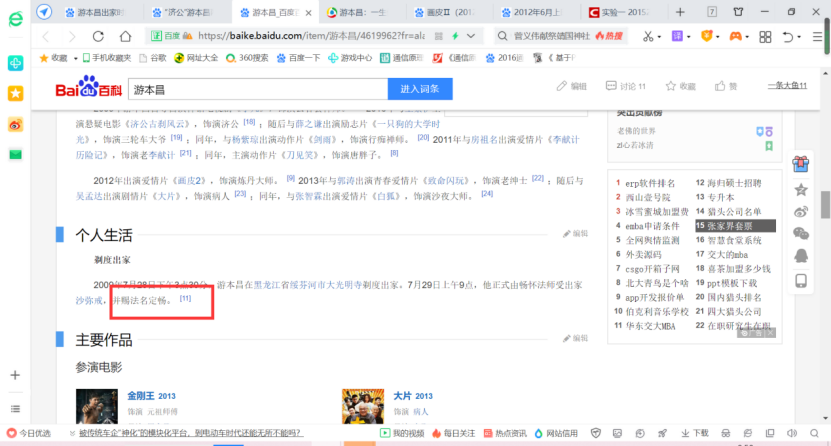Open the 金刚王 2013 film link
The height and width of the screenshot is (446, 831).
click(151, 396)
